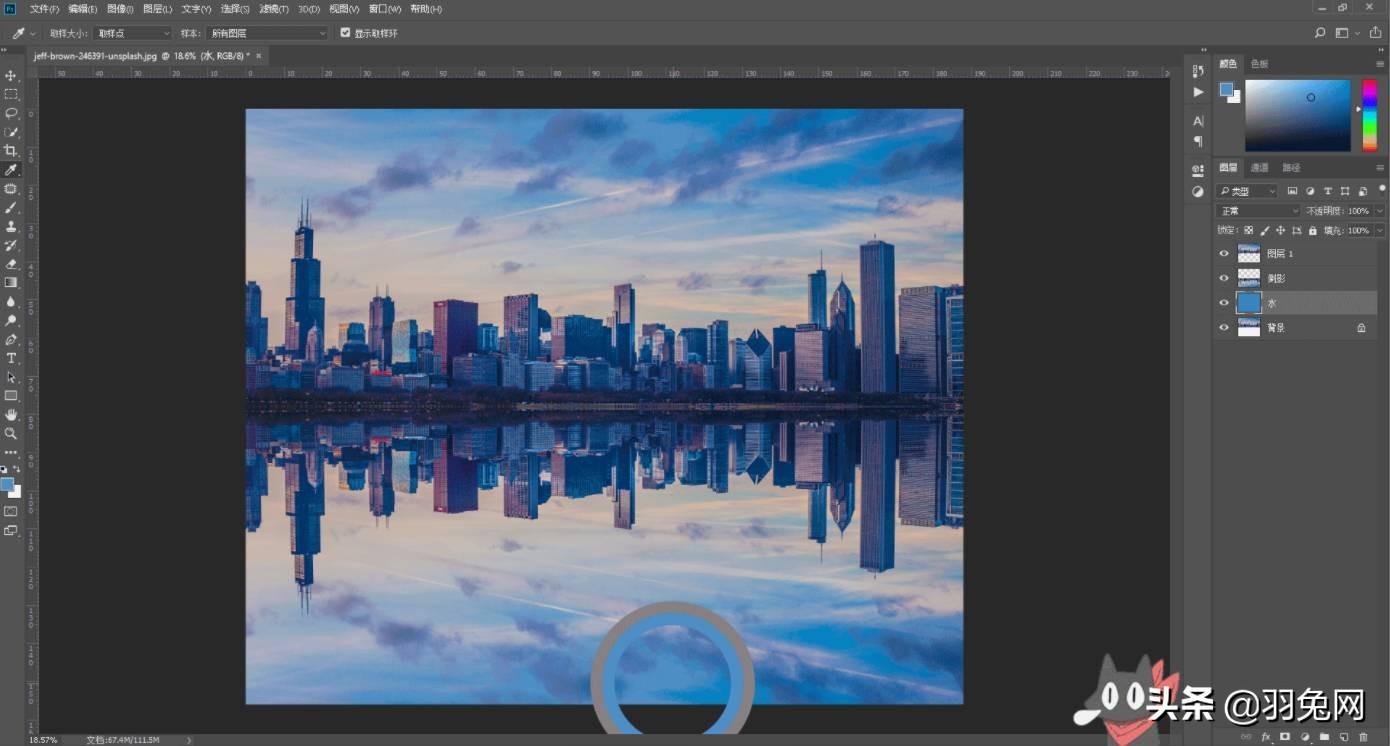The image size is (1390, 746).
Task: Open Layers panel flyout menu
Action: [x=1380, y=167]
